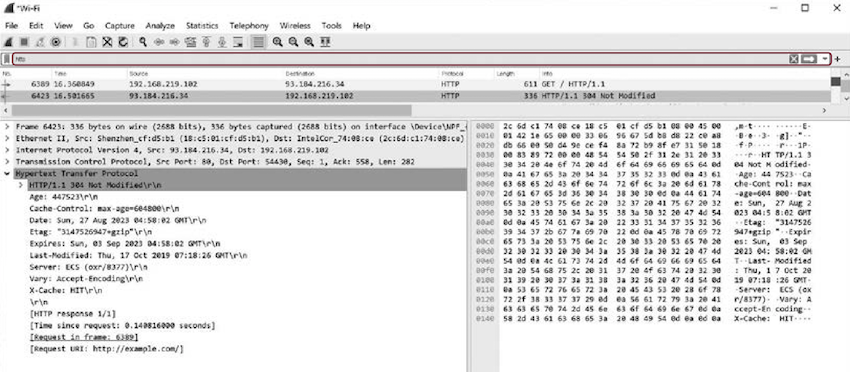Start capturing packets with the shark fin icon
Image resolution: width=850 pixels, height=372 pixels.
tap(9, 42)
